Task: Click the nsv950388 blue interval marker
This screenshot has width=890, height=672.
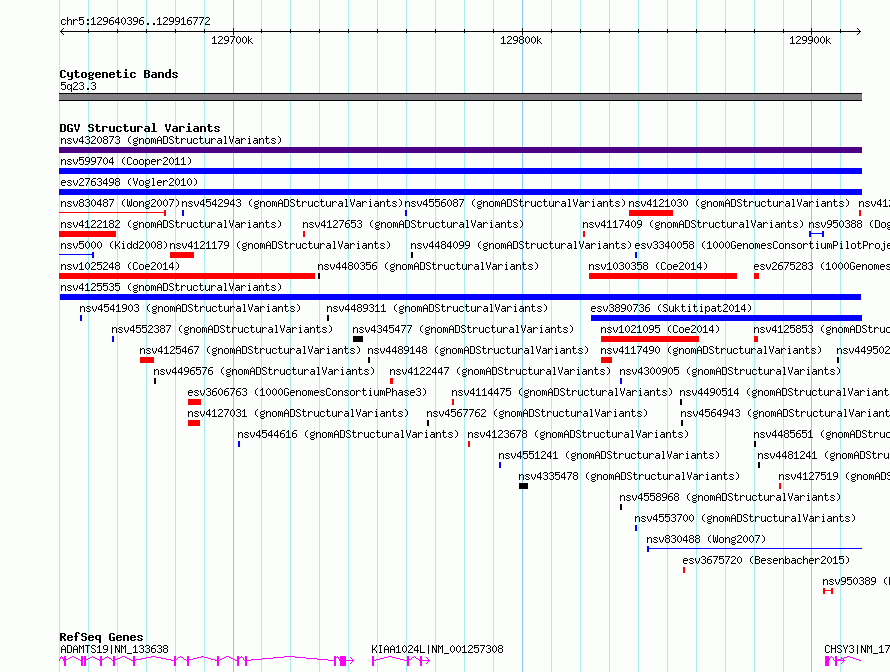Action: click(816, 234)
